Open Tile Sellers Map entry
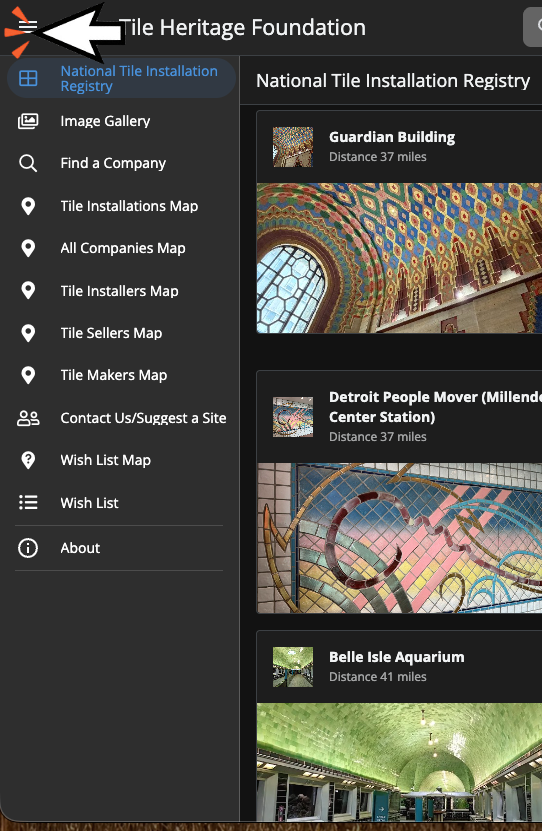The image size is (542, 831). pos(121,333)
